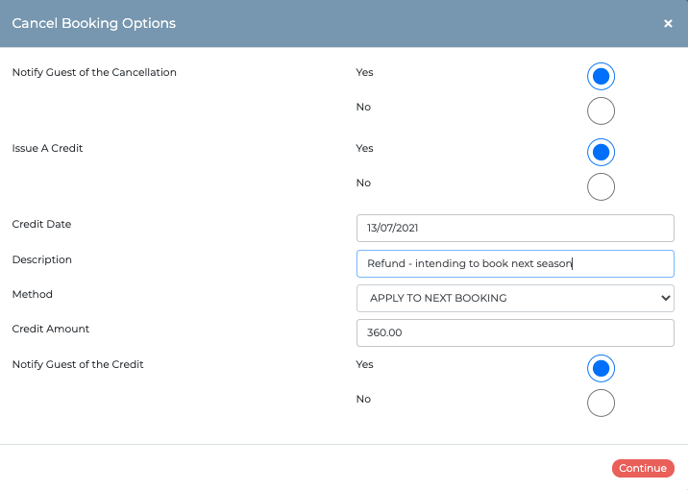The width and height of the screenshot is (688, 490).
Task: Choose Yes radio for Issue A Credit
Action: coord(601,152)
